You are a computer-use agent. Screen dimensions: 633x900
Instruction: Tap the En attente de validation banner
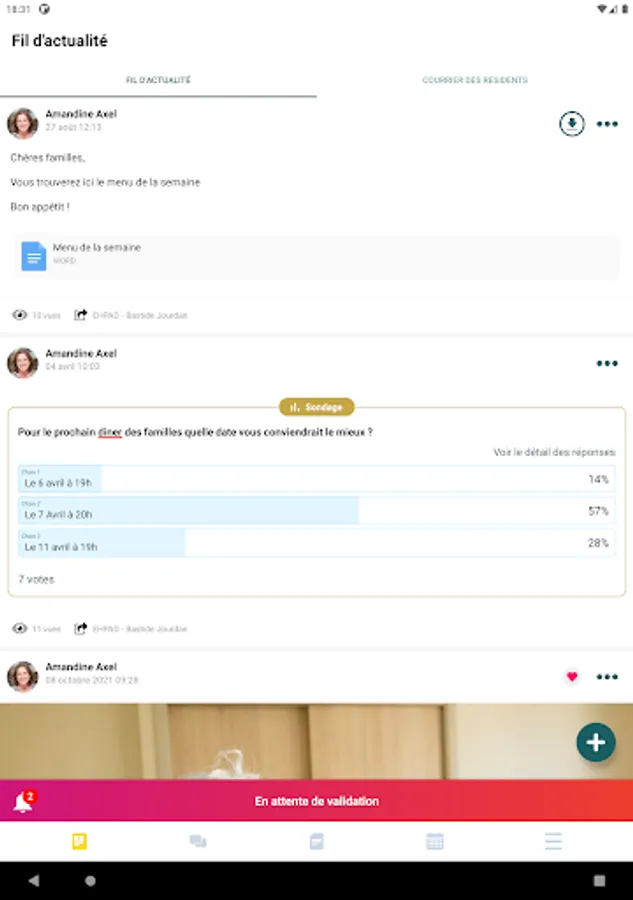[317, 801]
